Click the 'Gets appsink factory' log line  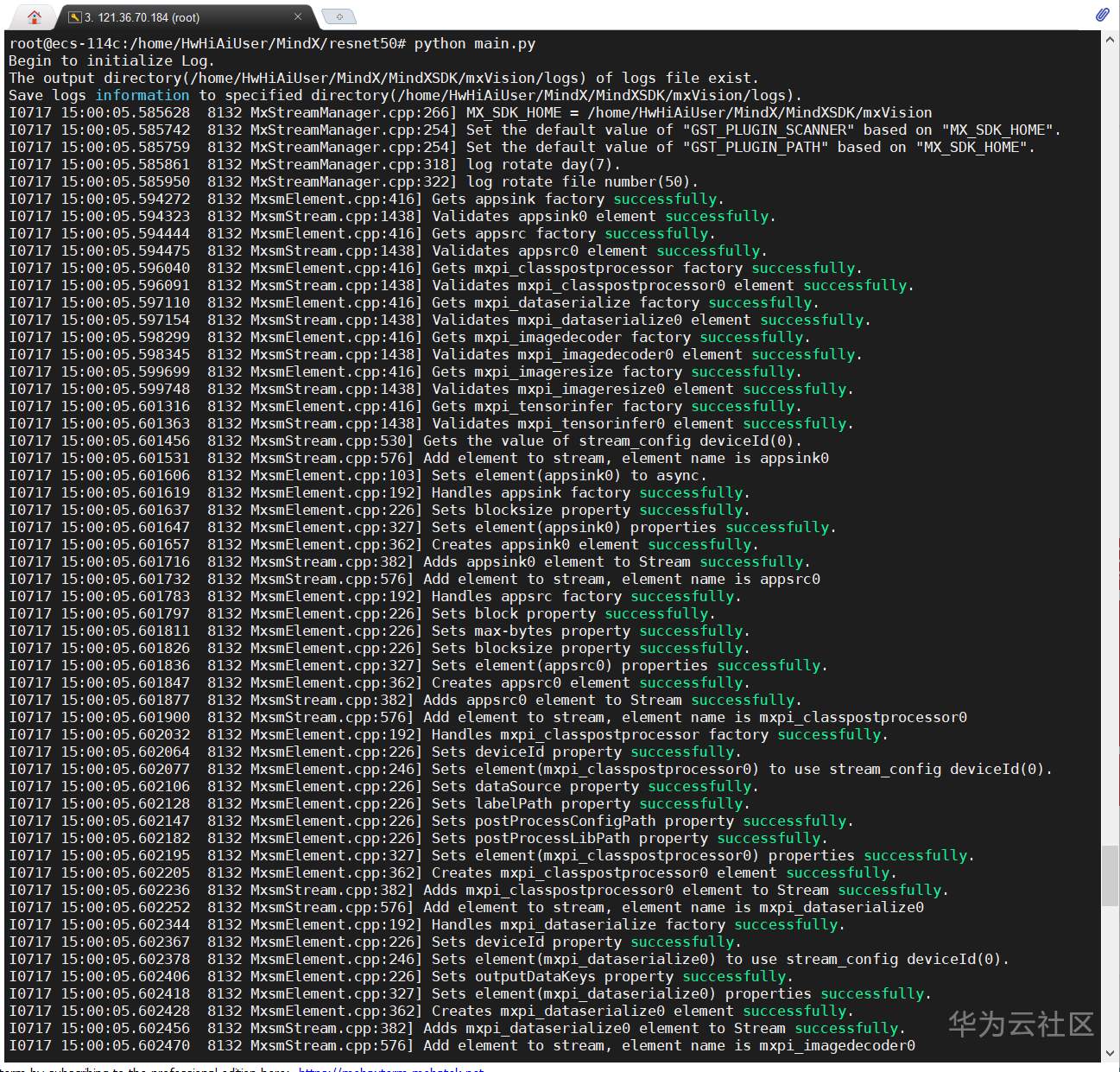(367, 199)
